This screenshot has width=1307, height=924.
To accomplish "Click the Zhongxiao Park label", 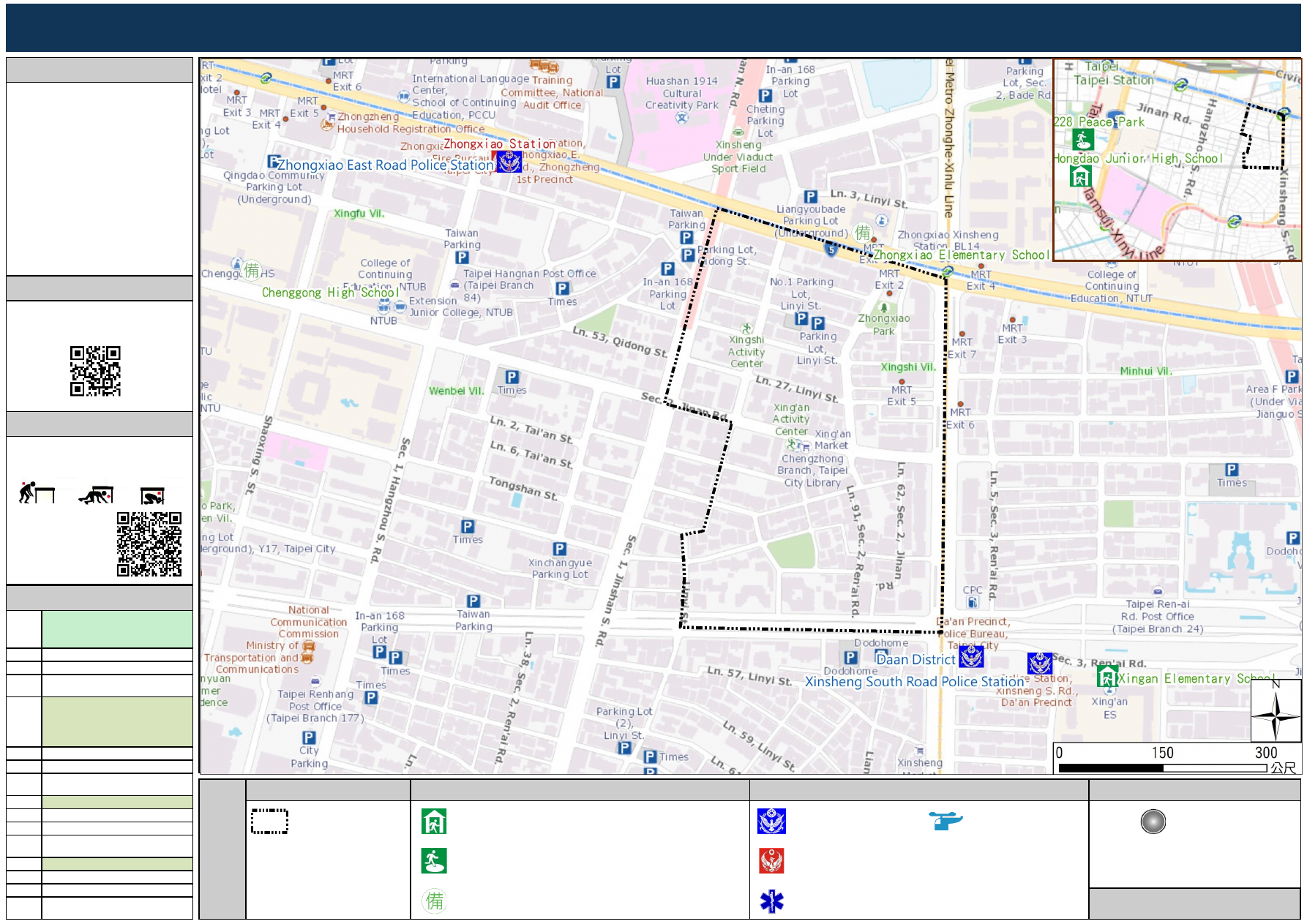I will [x=884, y=325].
